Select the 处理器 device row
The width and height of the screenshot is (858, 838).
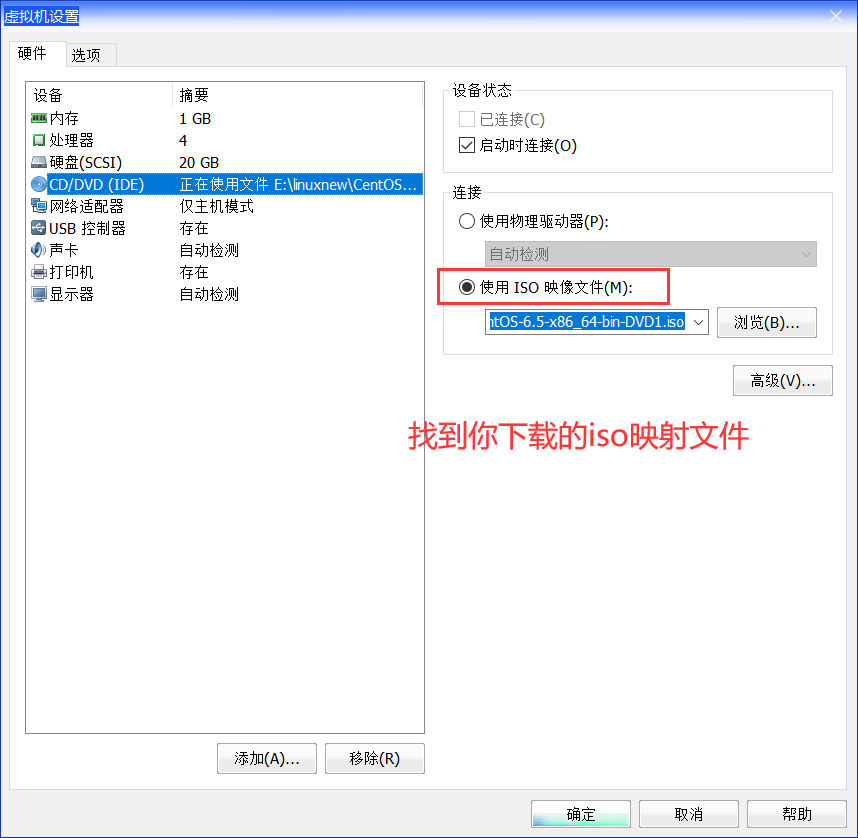tap(227, 141)
